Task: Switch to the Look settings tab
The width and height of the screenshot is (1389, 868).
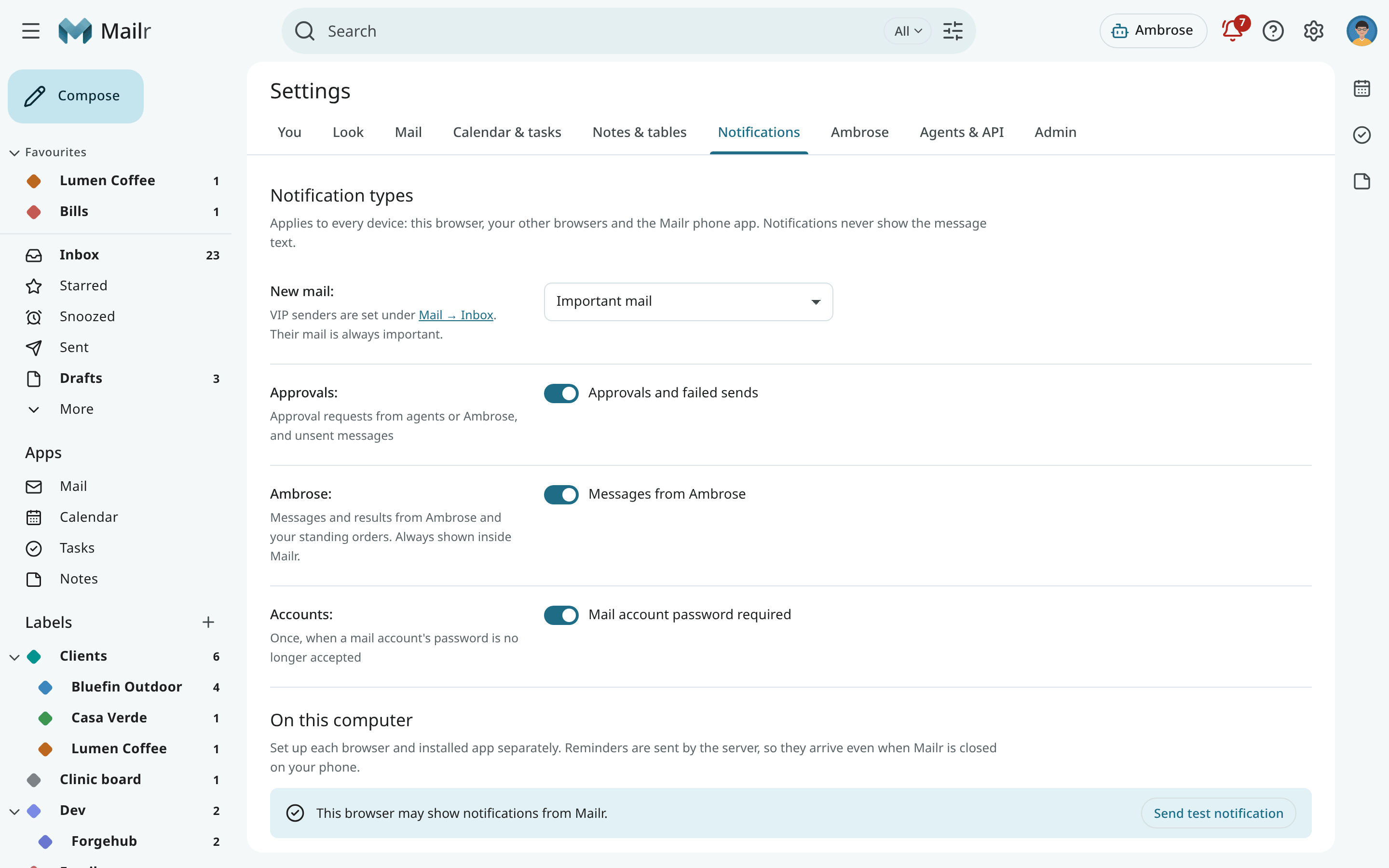Action: pyautogui.click(x=348, y=133)
